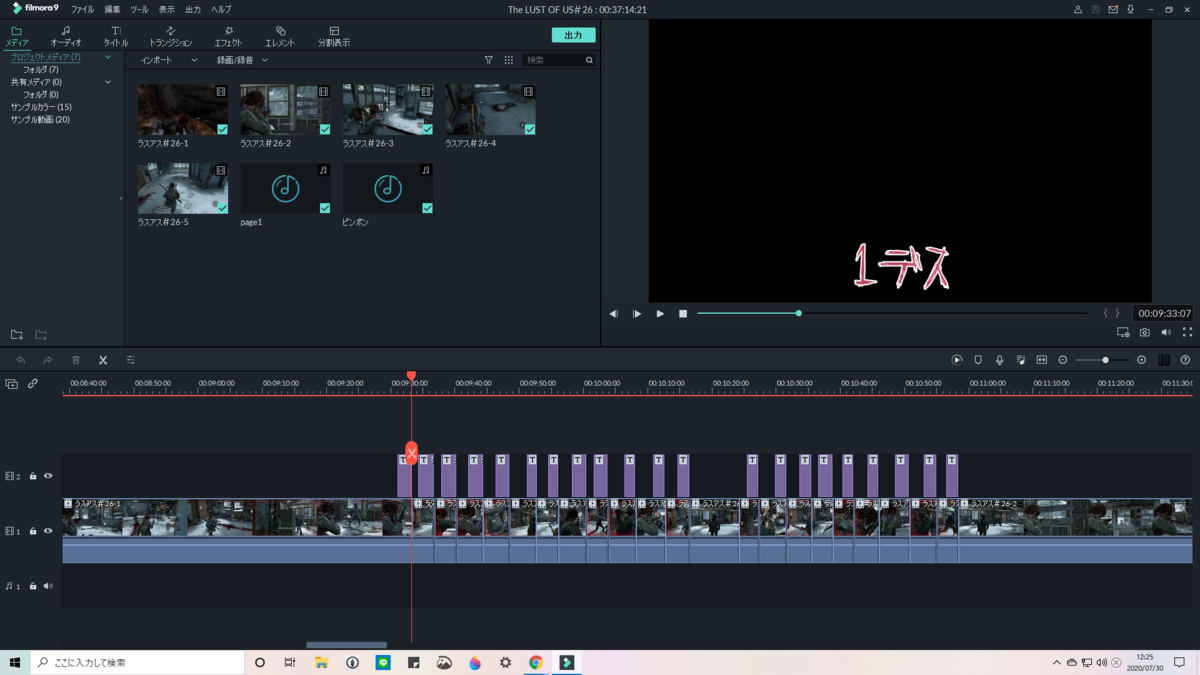Viewport: 1200px width, 675px height.
Task: Delete selected clip with trash icon
Action: click(75, 360)
